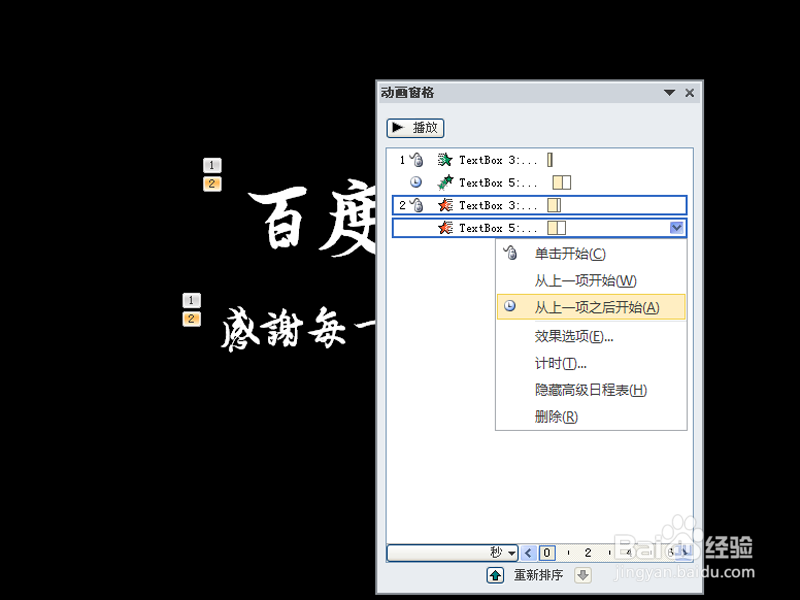
Task: Click the 0 mark on the timeline ruler
Action: coord(547,553)
